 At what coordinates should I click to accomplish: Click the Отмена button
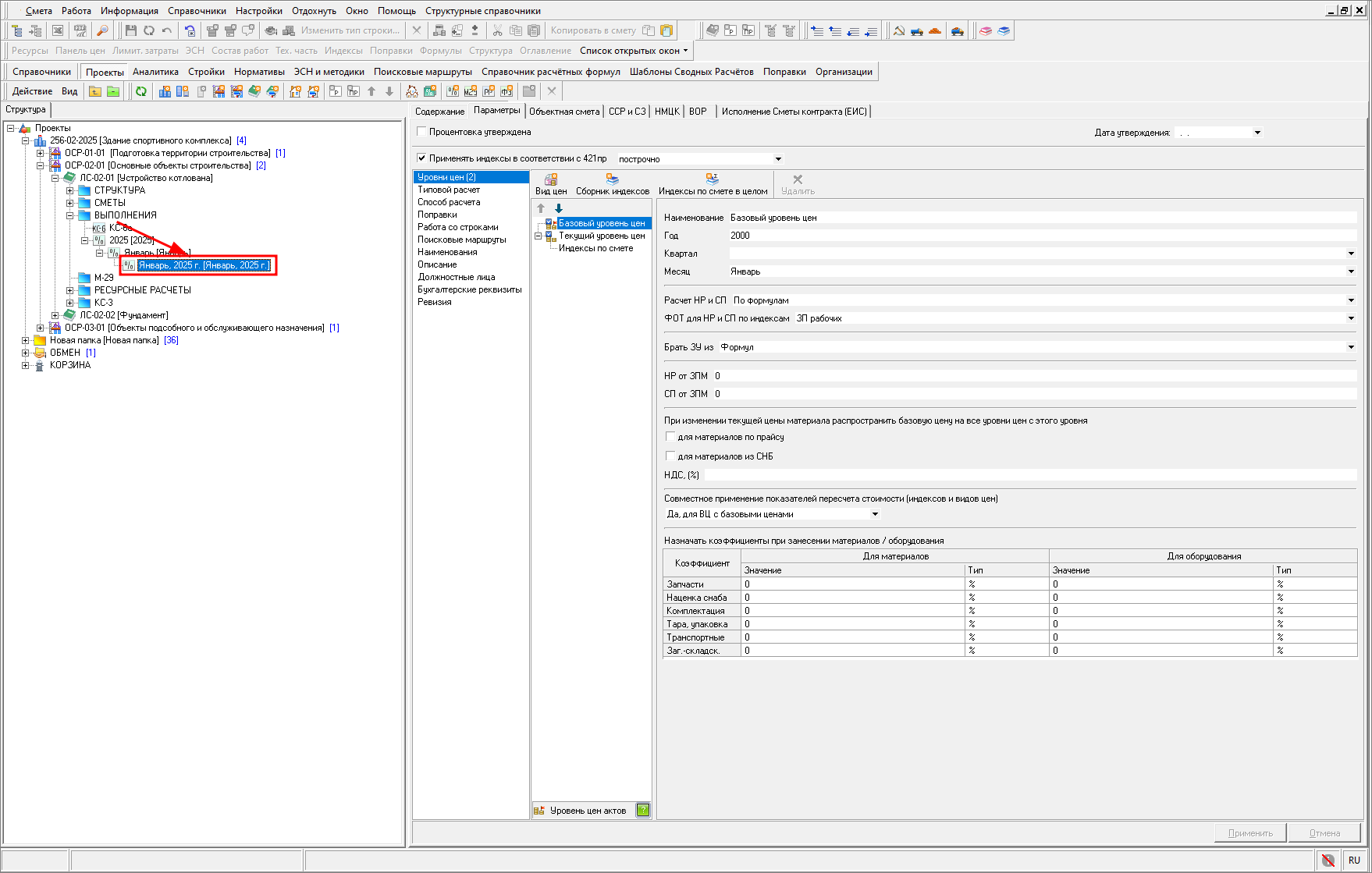[1324, 832]
